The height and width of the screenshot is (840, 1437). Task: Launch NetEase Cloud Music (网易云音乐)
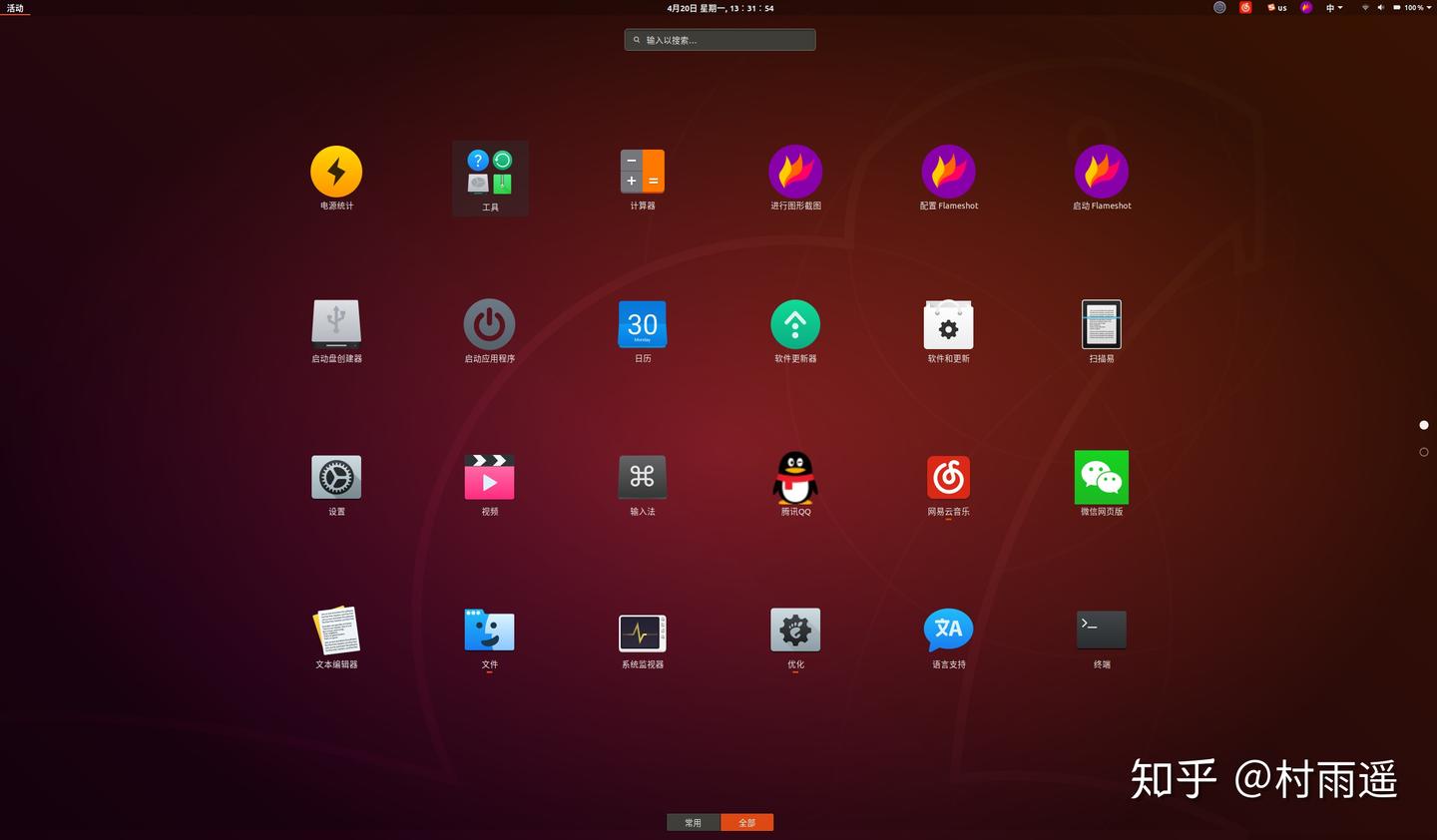point(948,478)
